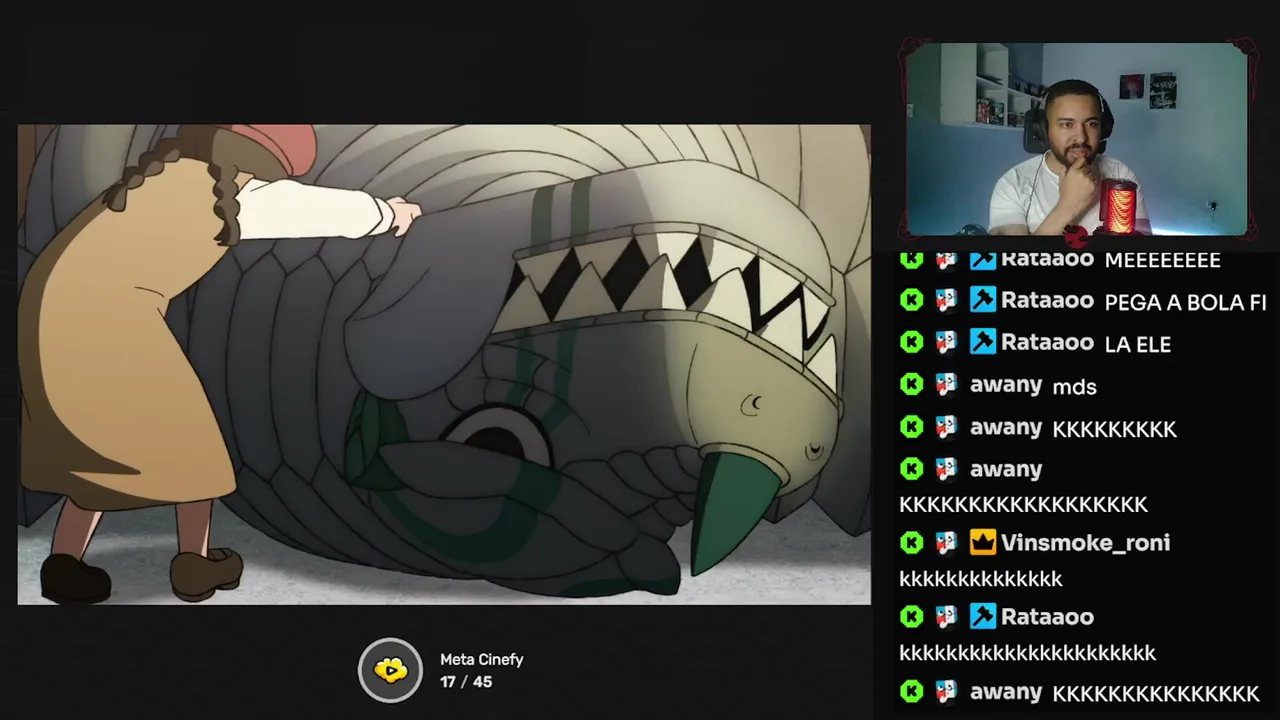Click green Kick badge in the 'LA ELE' row
This screenshot has width=1280, height=720.
click(911, 342)
